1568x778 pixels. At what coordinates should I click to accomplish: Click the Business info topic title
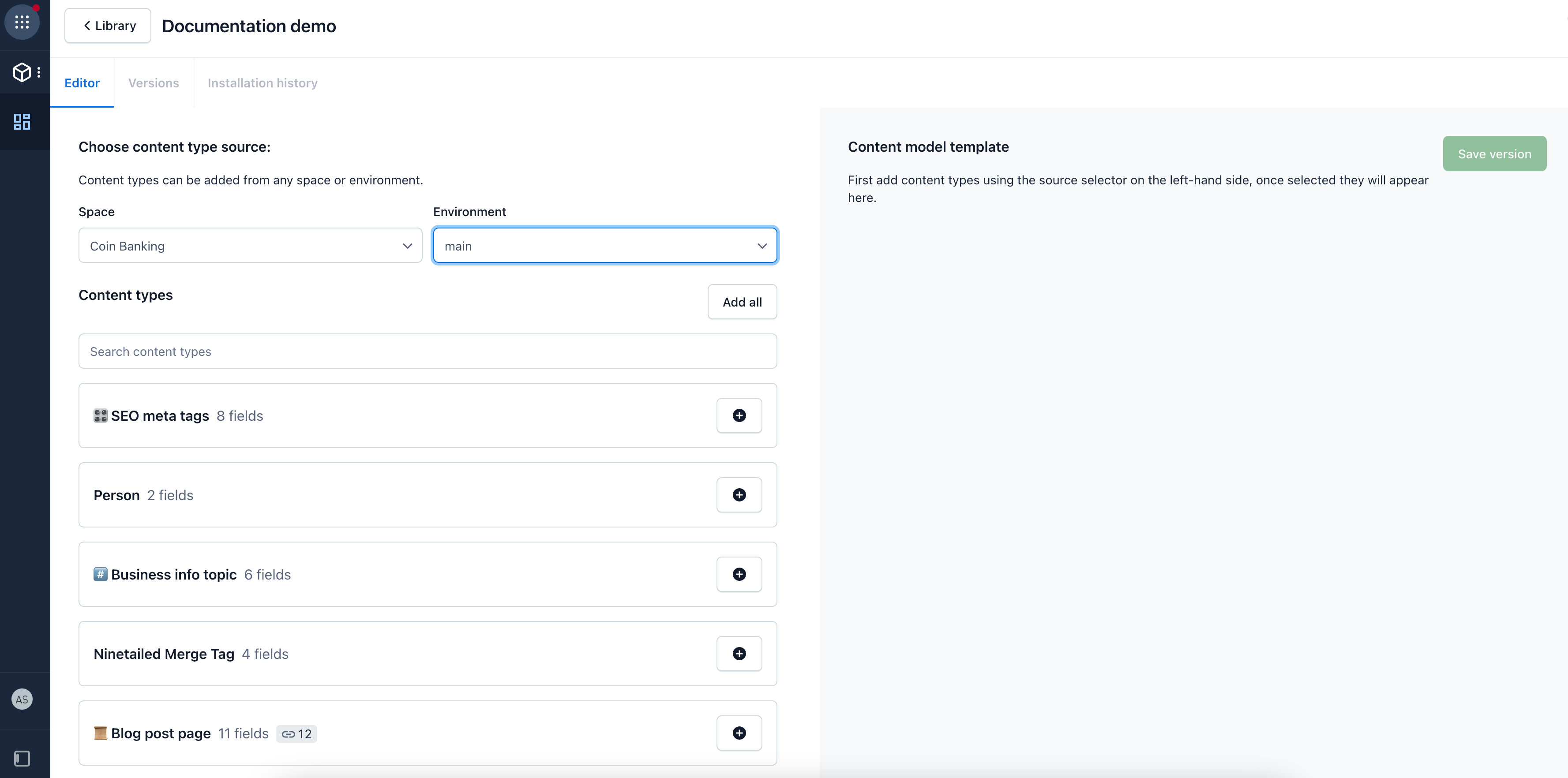pos(174,575)
